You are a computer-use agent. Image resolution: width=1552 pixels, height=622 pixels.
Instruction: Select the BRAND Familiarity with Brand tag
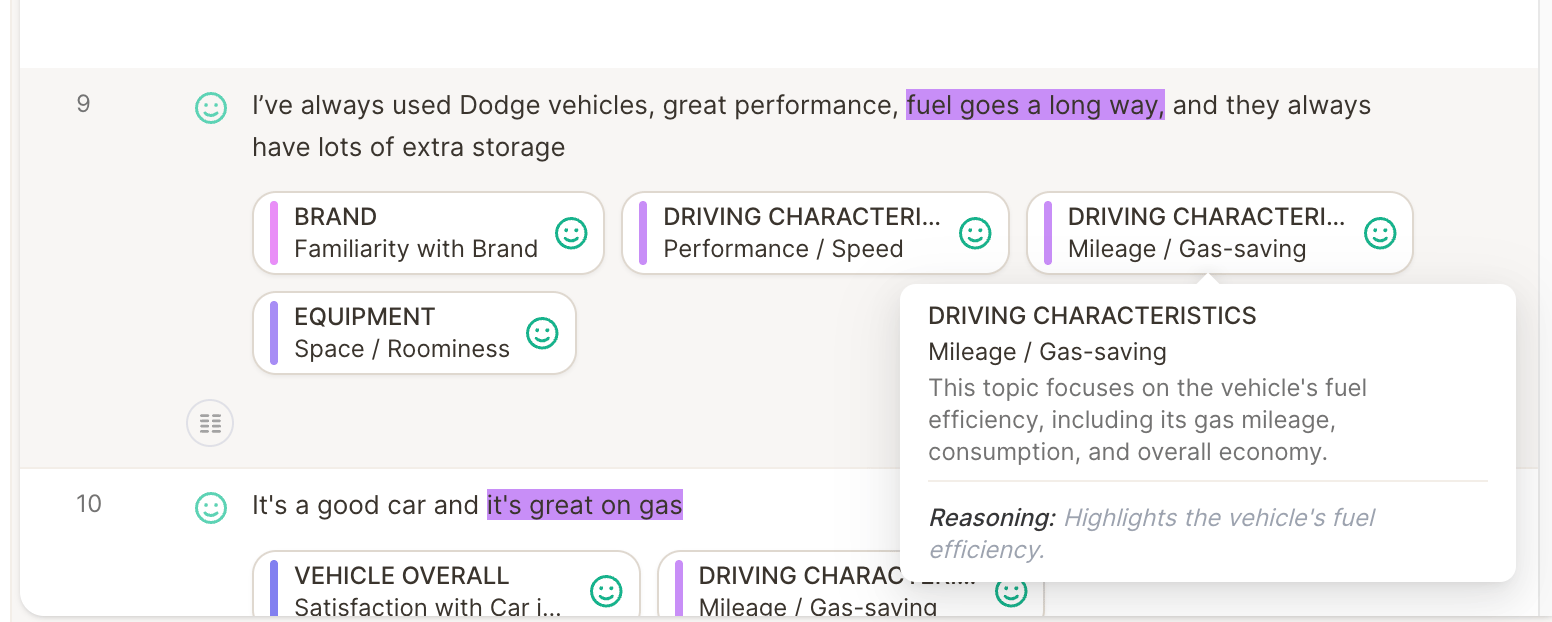429,233
